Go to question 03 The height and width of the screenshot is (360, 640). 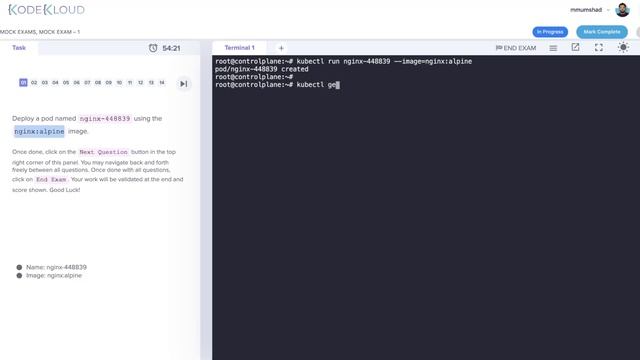click(44, 82)
